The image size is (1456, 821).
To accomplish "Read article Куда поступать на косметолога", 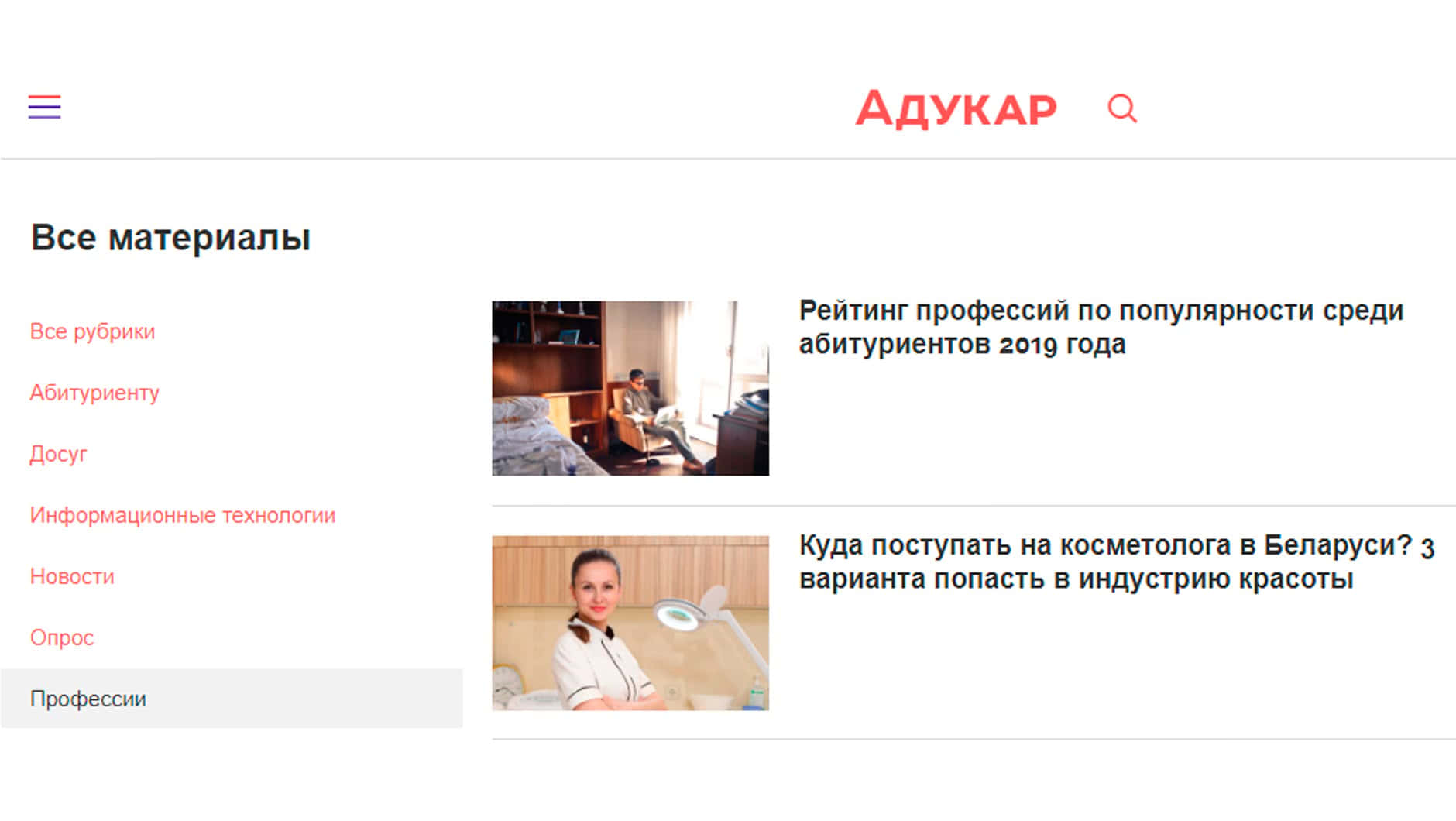I will pyautogui.click(x=1117, y=562).
